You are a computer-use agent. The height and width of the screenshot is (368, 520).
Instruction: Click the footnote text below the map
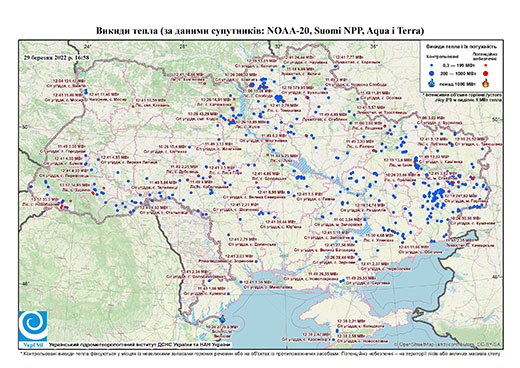point(260,353)
